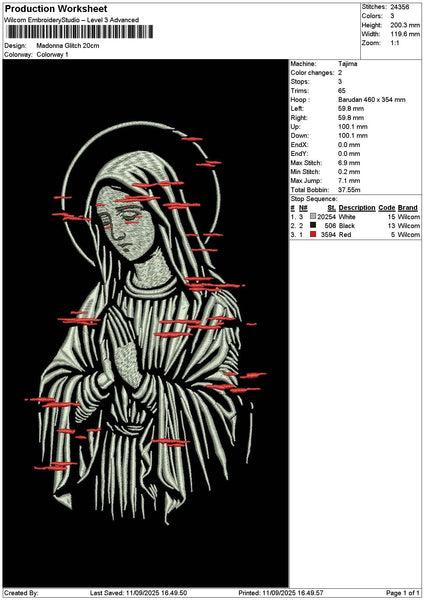This screenshot has height=600, width=424.
Task: Click the Description column header
Action: (x=357, y=208)
